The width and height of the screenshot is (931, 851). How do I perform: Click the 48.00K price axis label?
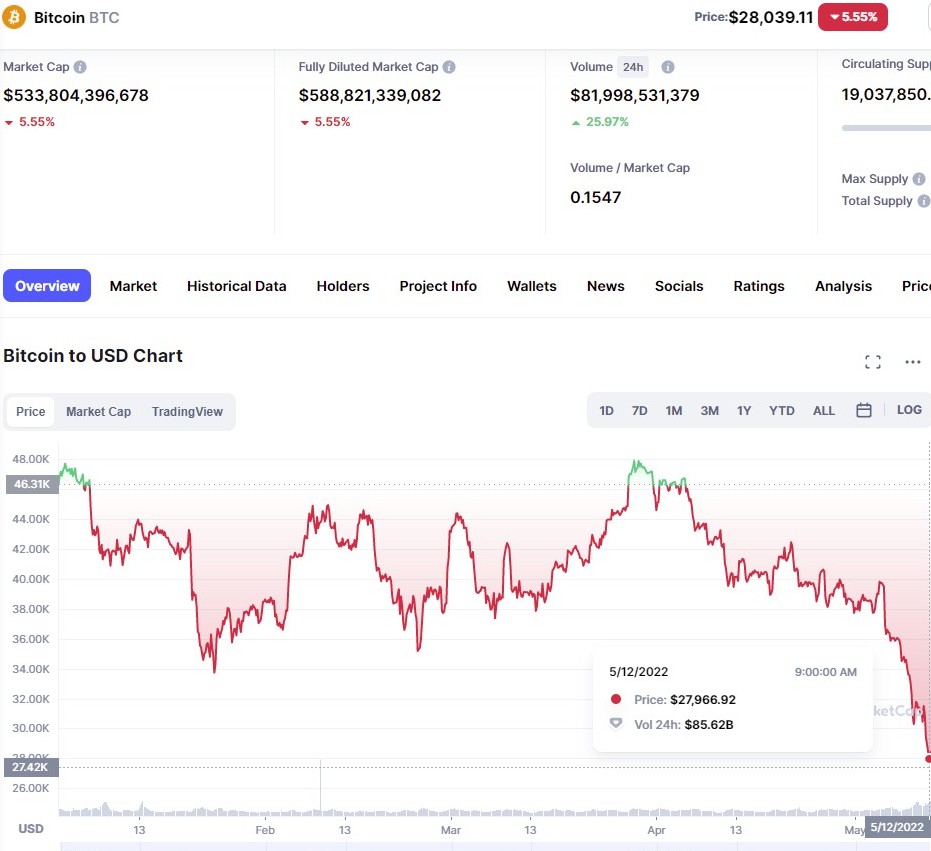[x=31, y=458]
